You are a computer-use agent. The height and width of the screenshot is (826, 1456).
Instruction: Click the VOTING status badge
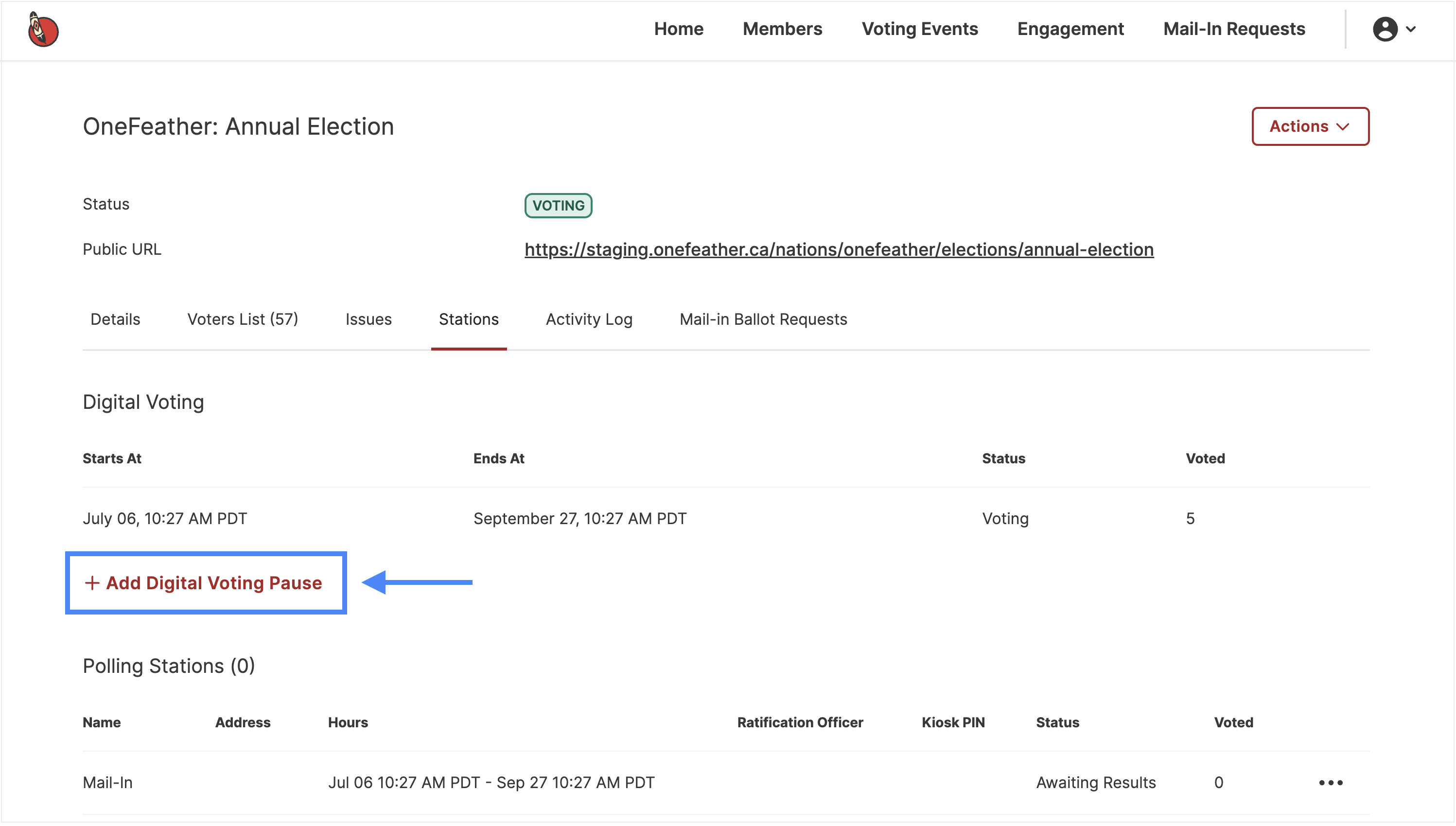tap(558, 205)
